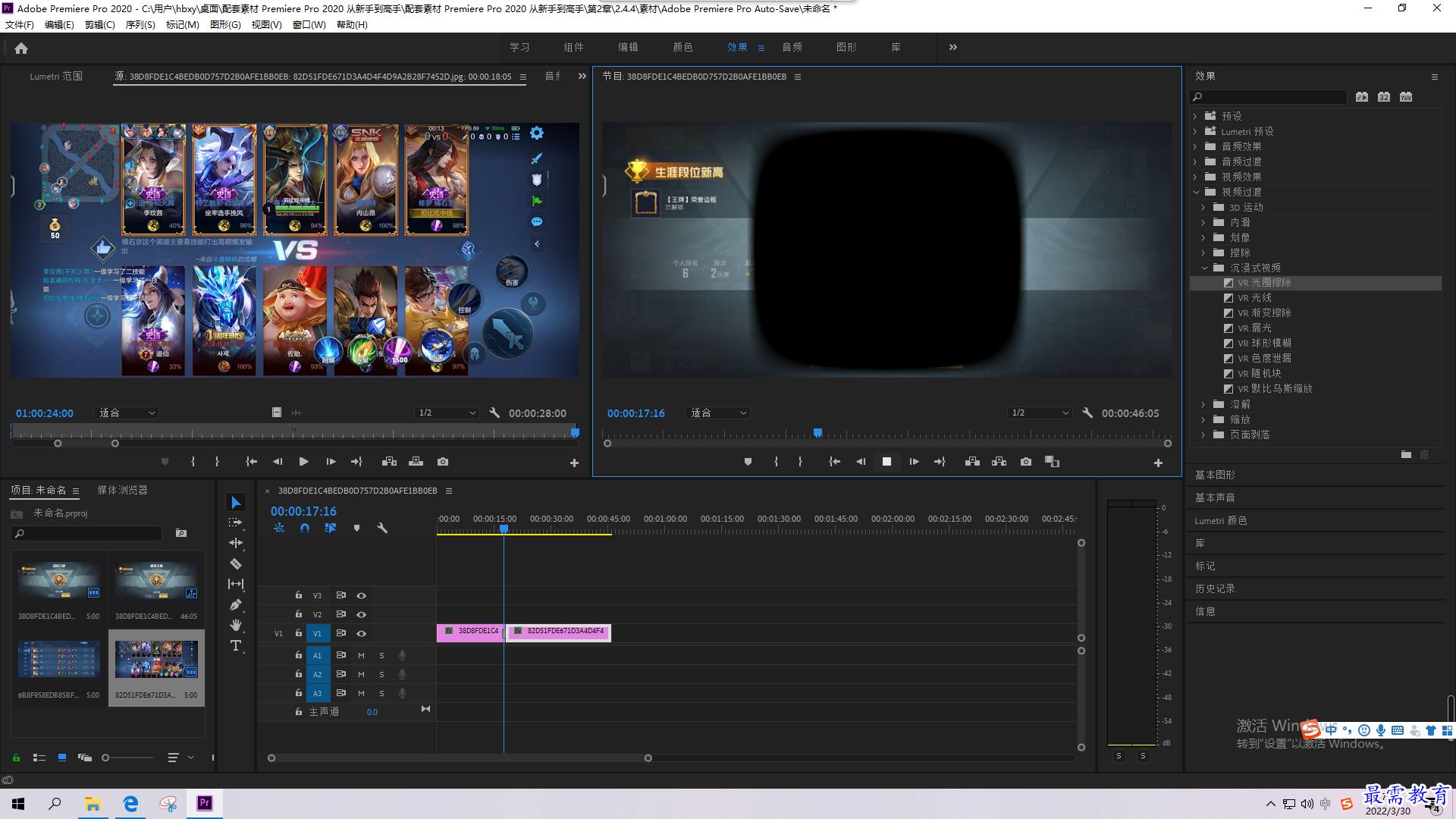
Task: Select the Hand tool
Action: [236, 625]
